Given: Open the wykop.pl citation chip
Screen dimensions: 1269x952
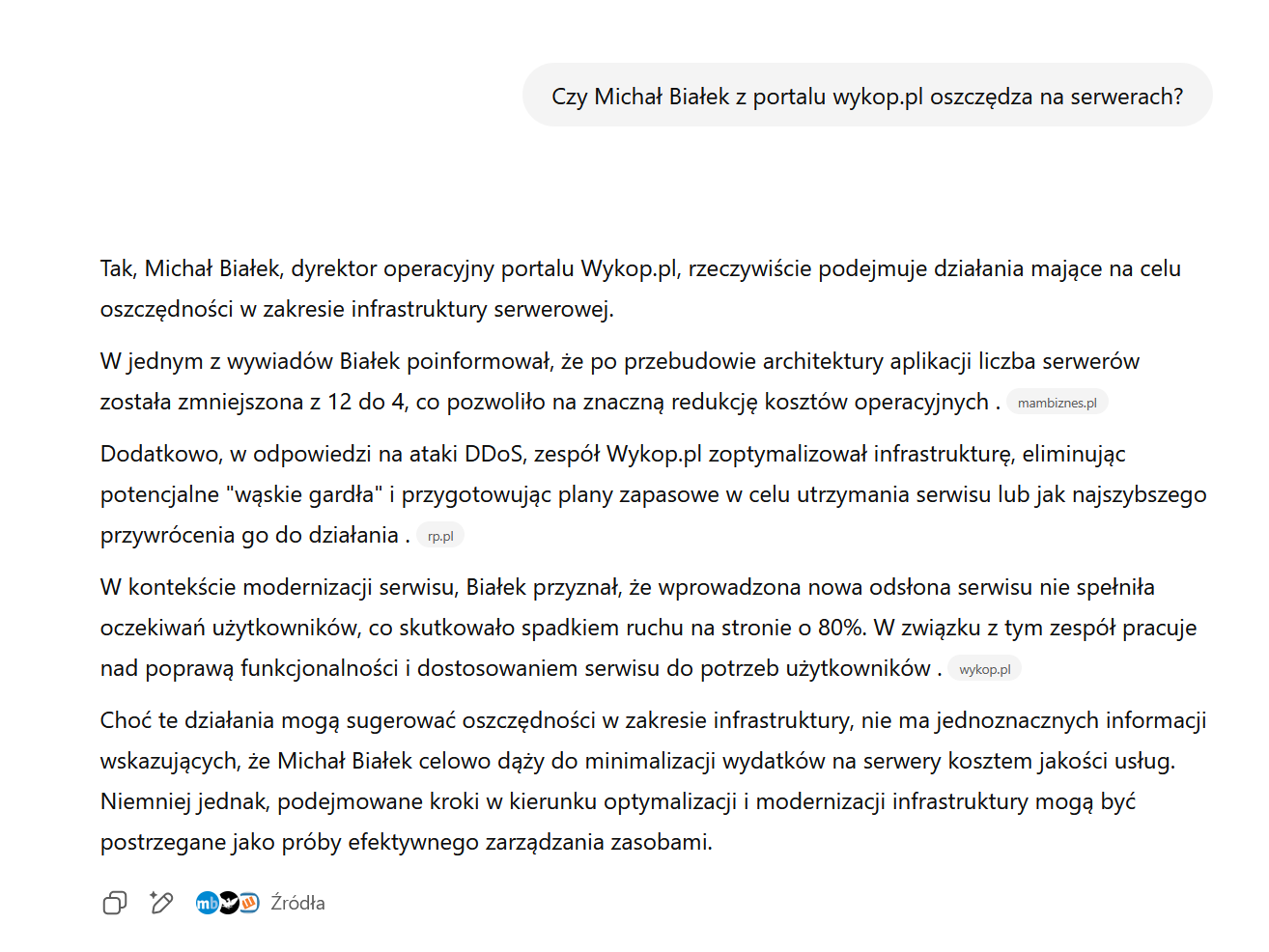Looking at the screenshot, I should (984, 669).
